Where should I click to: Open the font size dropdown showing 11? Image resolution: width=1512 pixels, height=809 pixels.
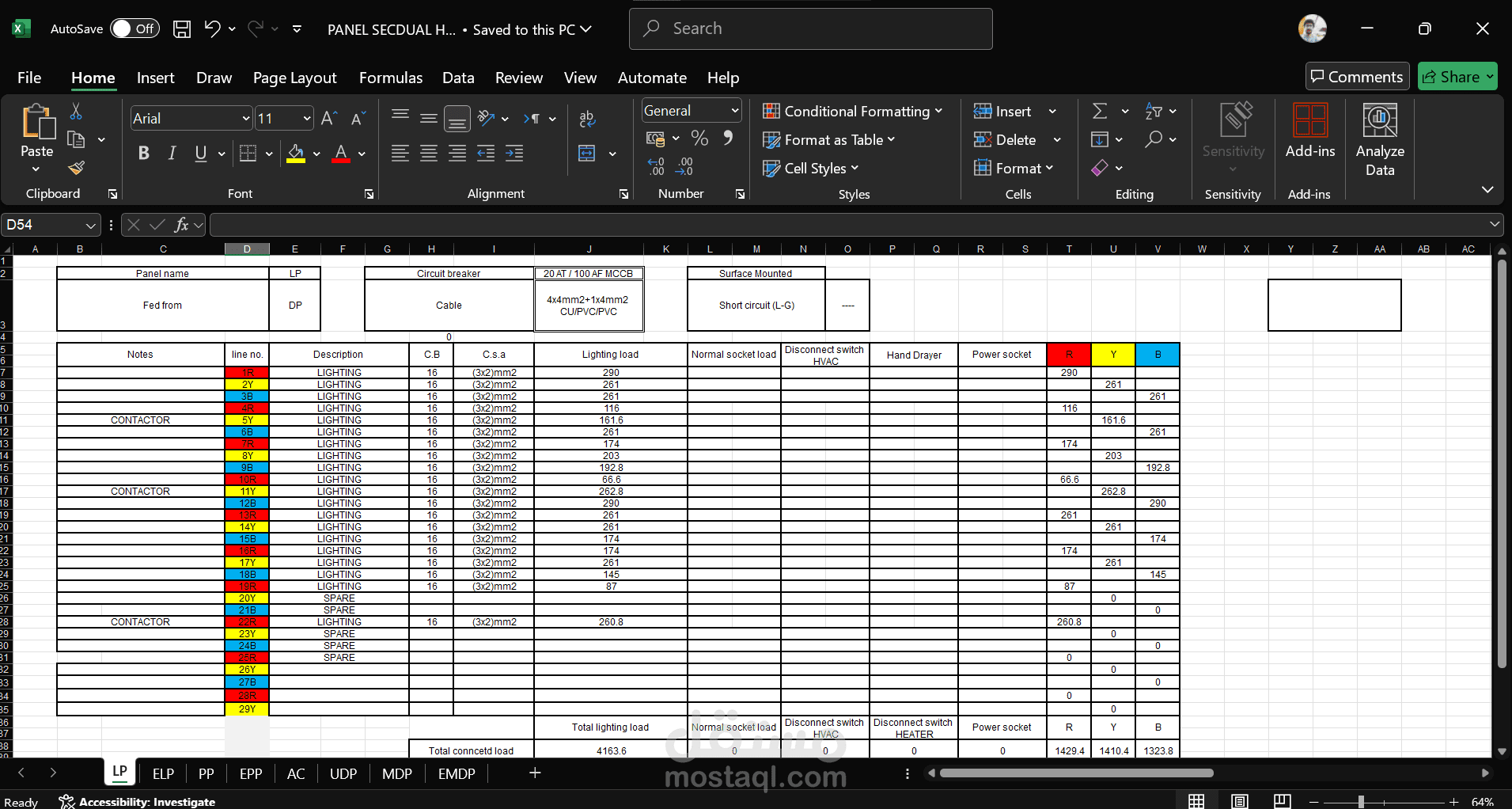(x=307, y=119)
